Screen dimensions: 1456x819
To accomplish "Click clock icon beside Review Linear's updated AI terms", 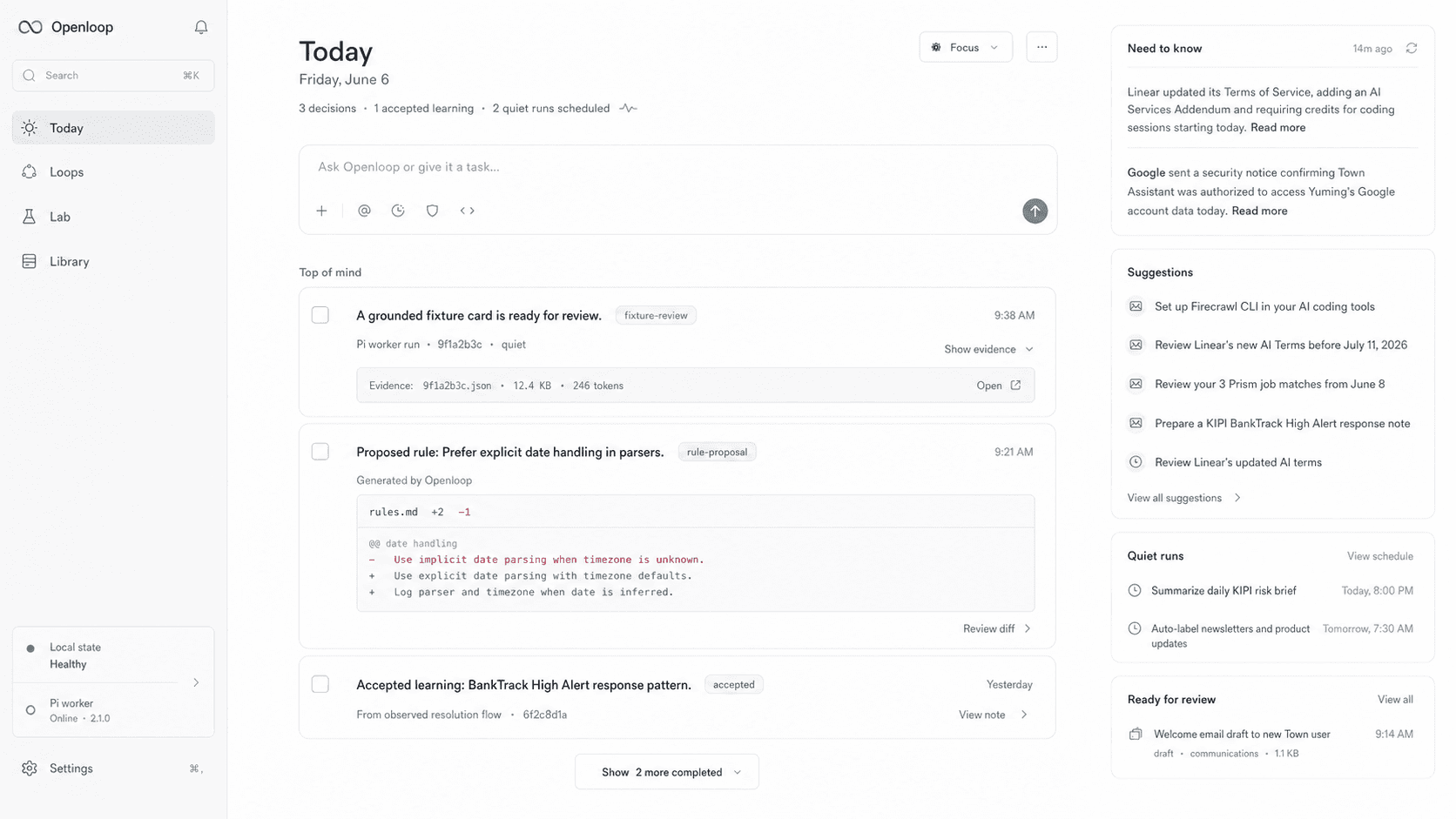I will [1136, 462].
